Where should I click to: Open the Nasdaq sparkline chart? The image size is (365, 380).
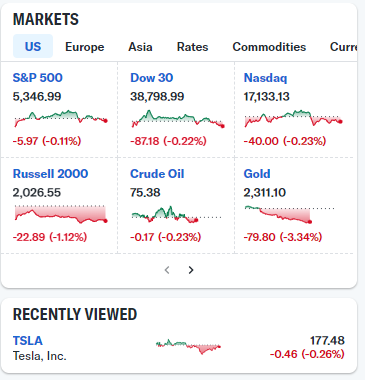293,118
